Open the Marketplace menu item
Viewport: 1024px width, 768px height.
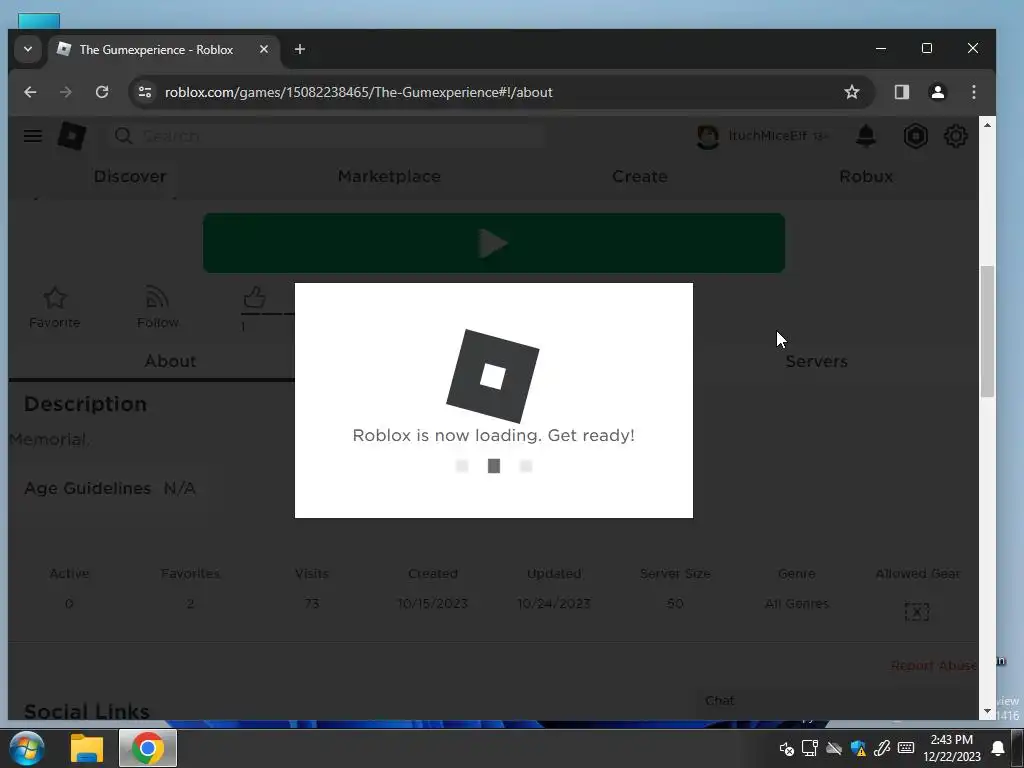click(389, 176)
